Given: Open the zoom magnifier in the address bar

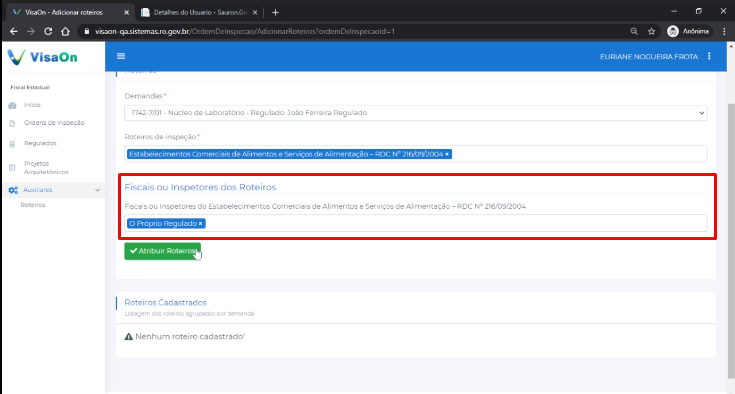Looking at the screenshot, I should (x=634, y=31).
